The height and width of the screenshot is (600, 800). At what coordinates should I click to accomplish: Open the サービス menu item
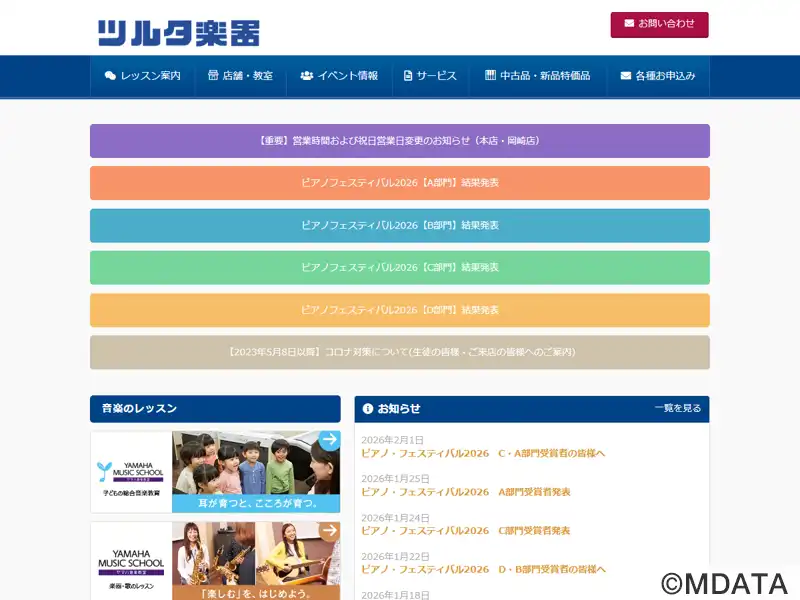(x=430, y=76)
